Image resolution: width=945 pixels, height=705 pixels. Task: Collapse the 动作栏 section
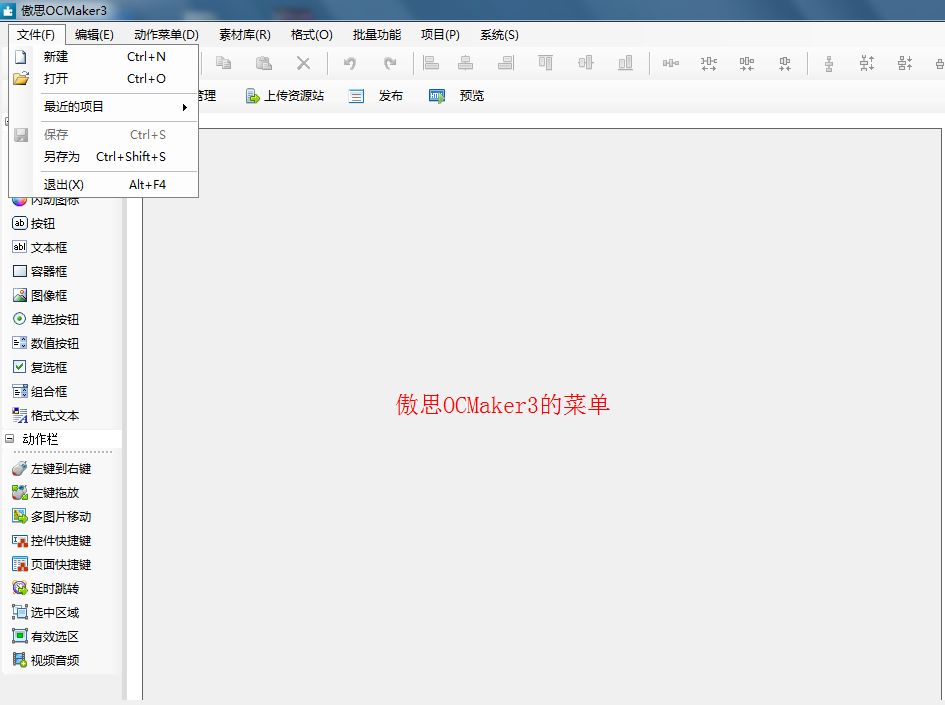tap(9, 439)
